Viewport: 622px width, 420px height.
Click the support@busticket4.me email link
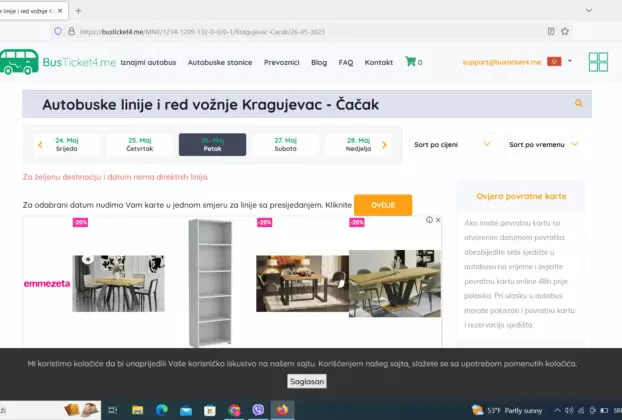(x=501, y=62)
